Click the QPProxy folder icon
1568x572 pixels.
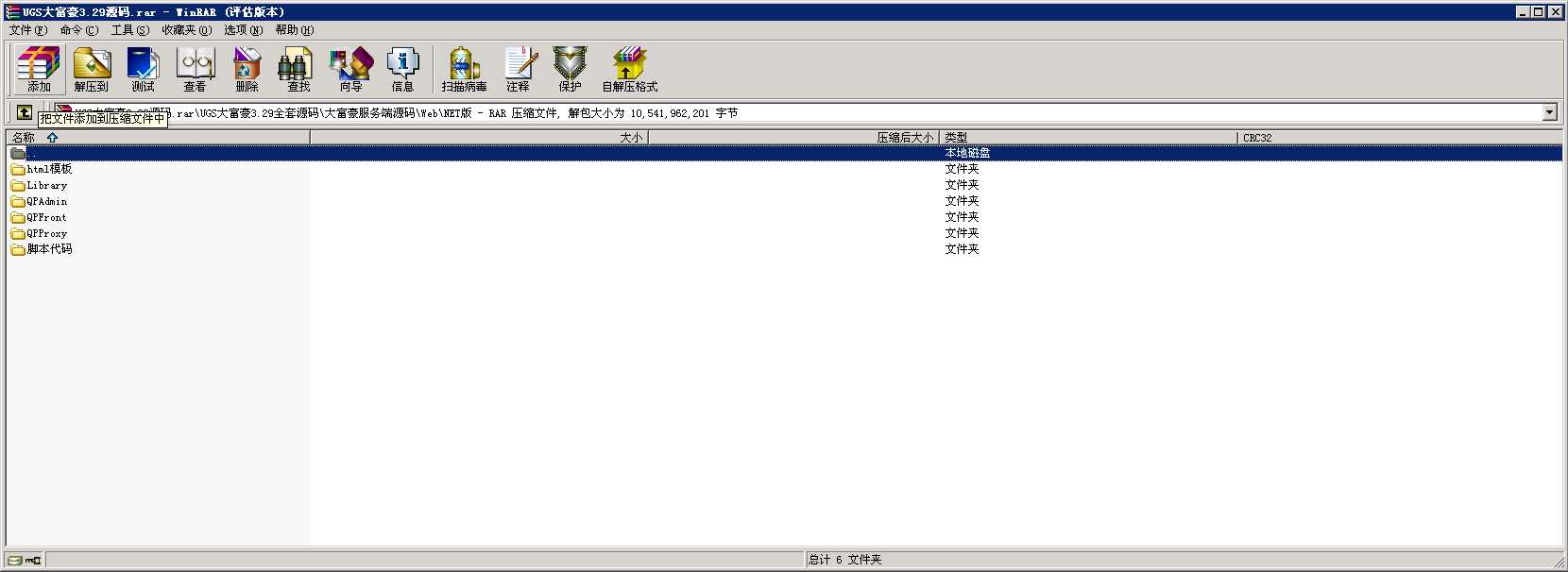click(x=18, y=234)
